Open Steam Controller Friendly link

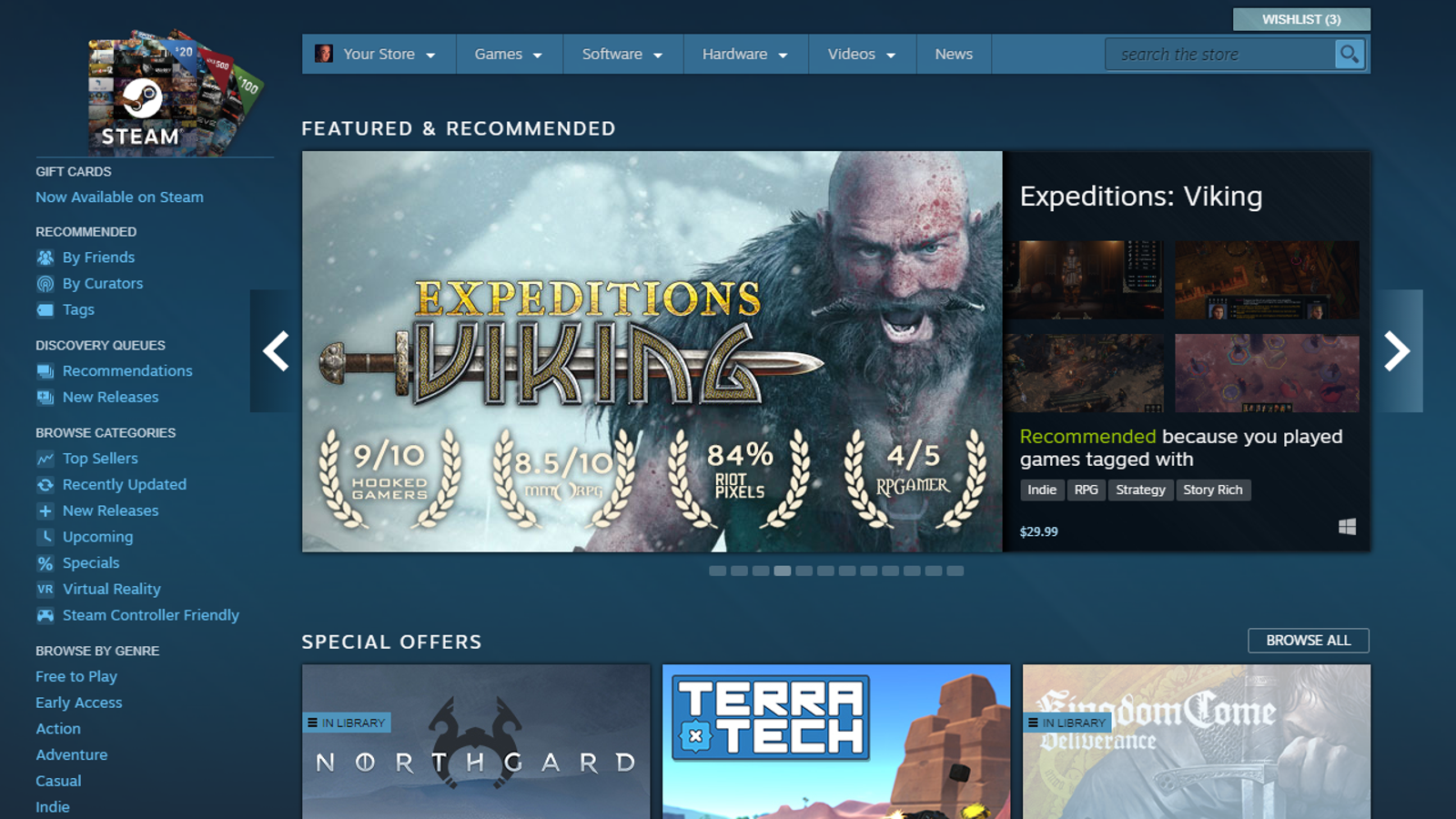151,616
